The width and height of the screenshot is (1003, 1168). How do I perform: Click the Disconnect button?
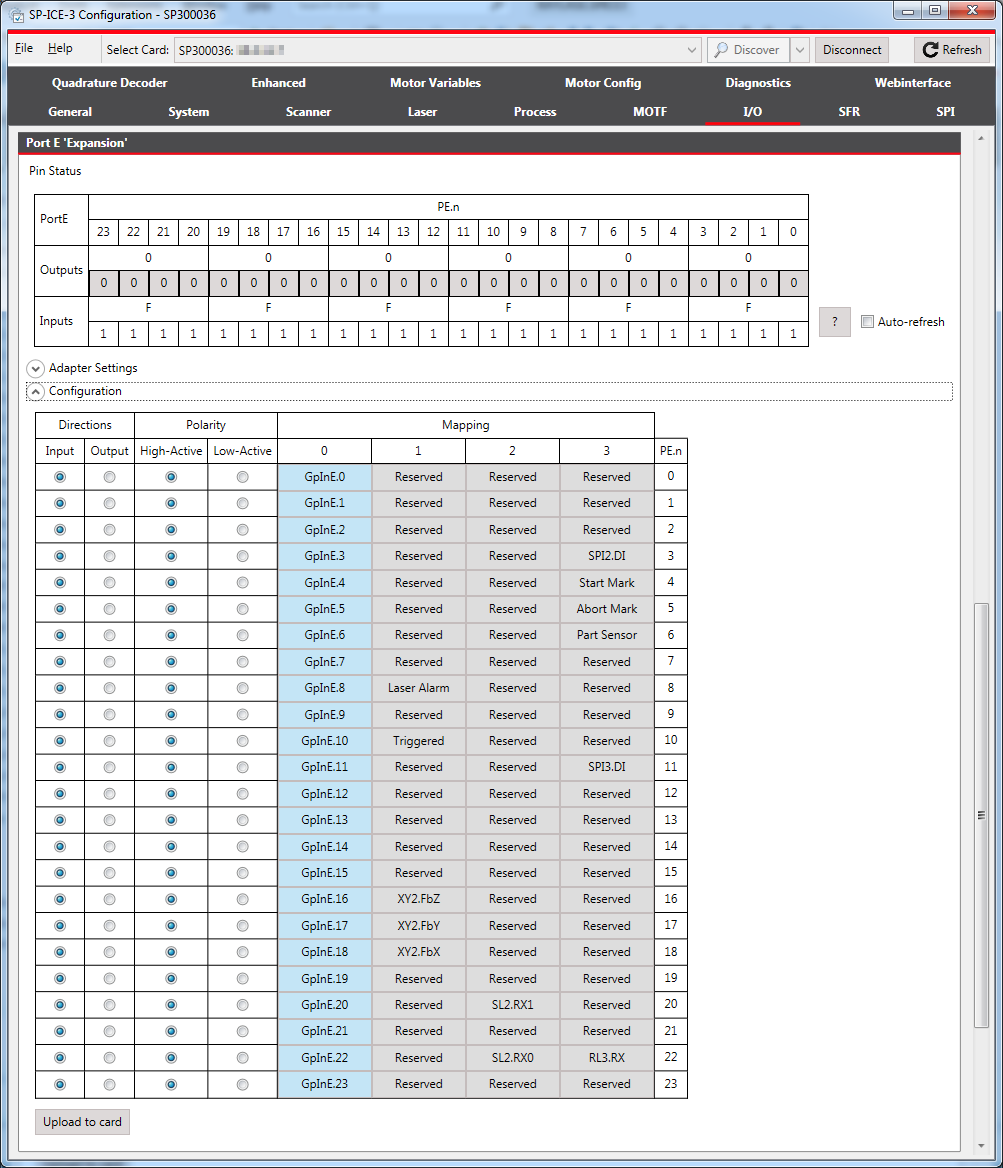click(852, 50)
